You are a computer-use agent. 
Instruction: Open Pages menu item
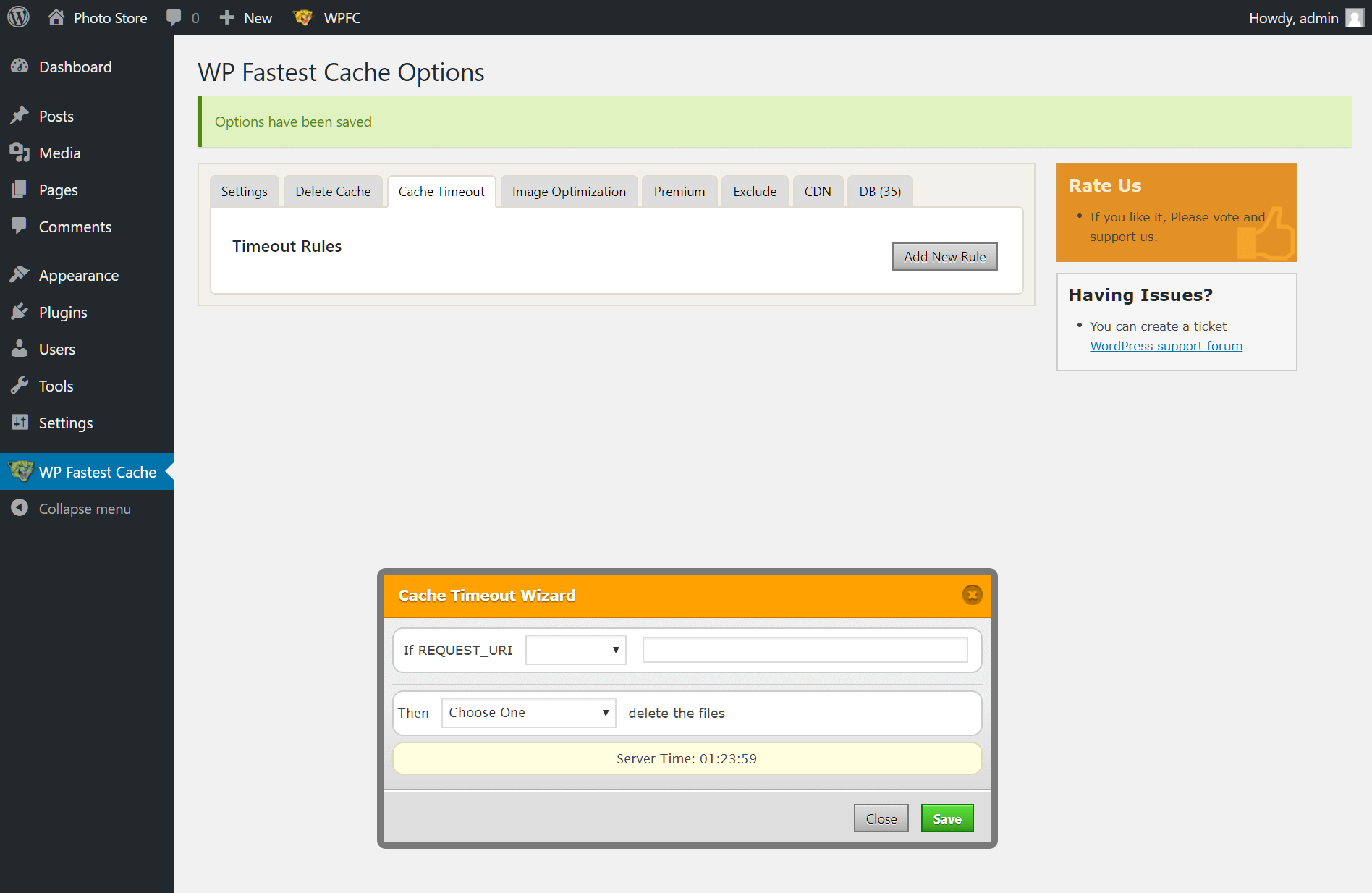[58, 190]
